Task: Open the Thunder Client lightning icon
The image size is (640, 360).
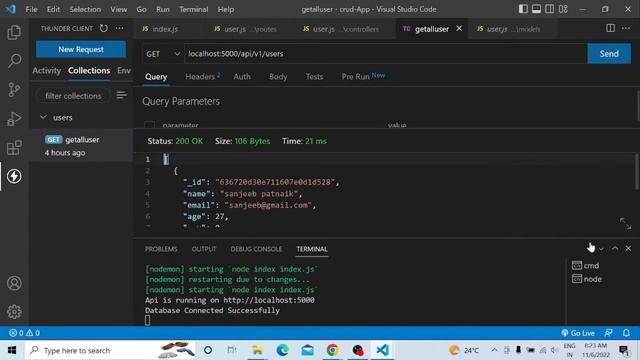Action: 14,176
